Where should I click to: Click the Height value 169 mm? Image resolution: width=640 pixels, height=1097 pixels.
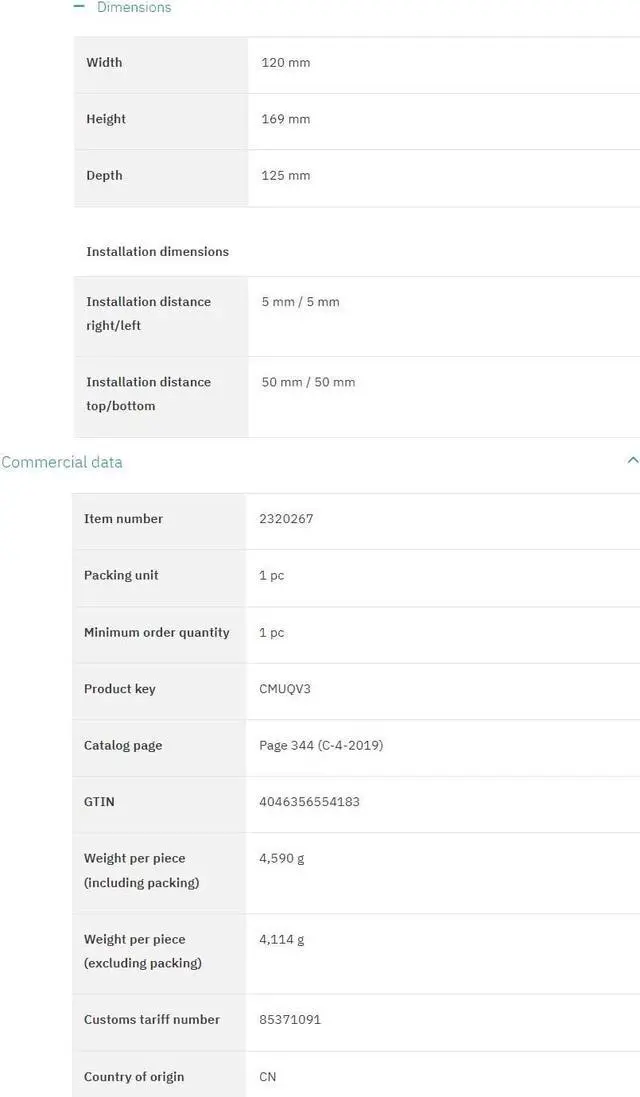[286, 119]
